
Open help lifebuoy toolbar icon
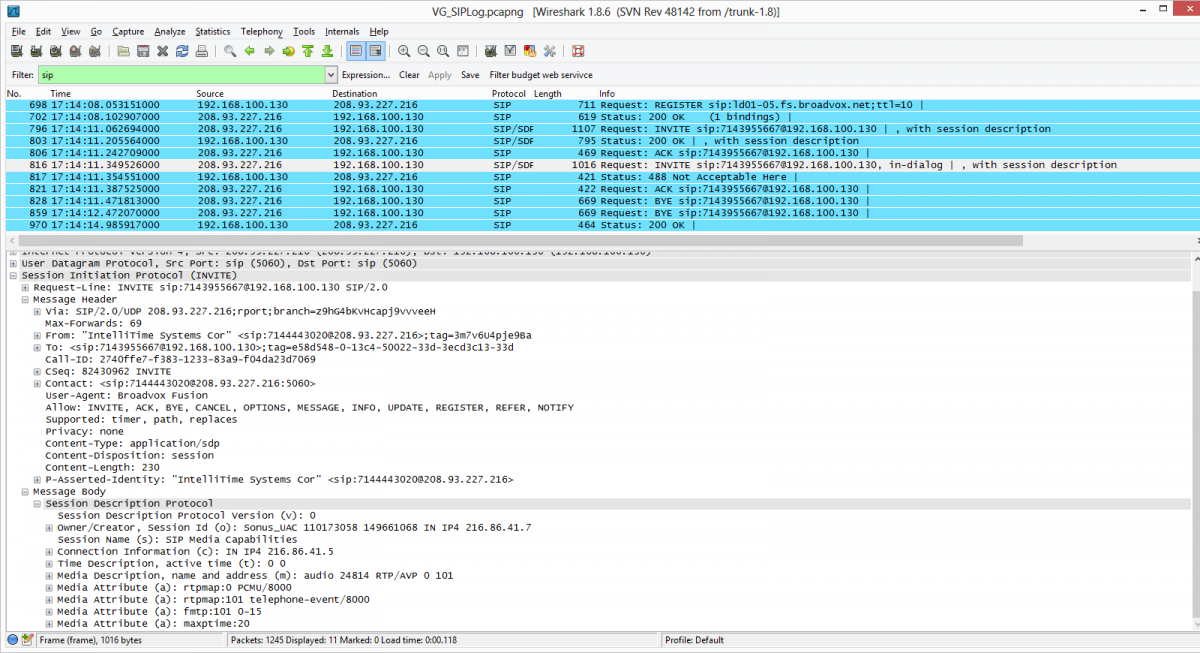tap(578, 51)
